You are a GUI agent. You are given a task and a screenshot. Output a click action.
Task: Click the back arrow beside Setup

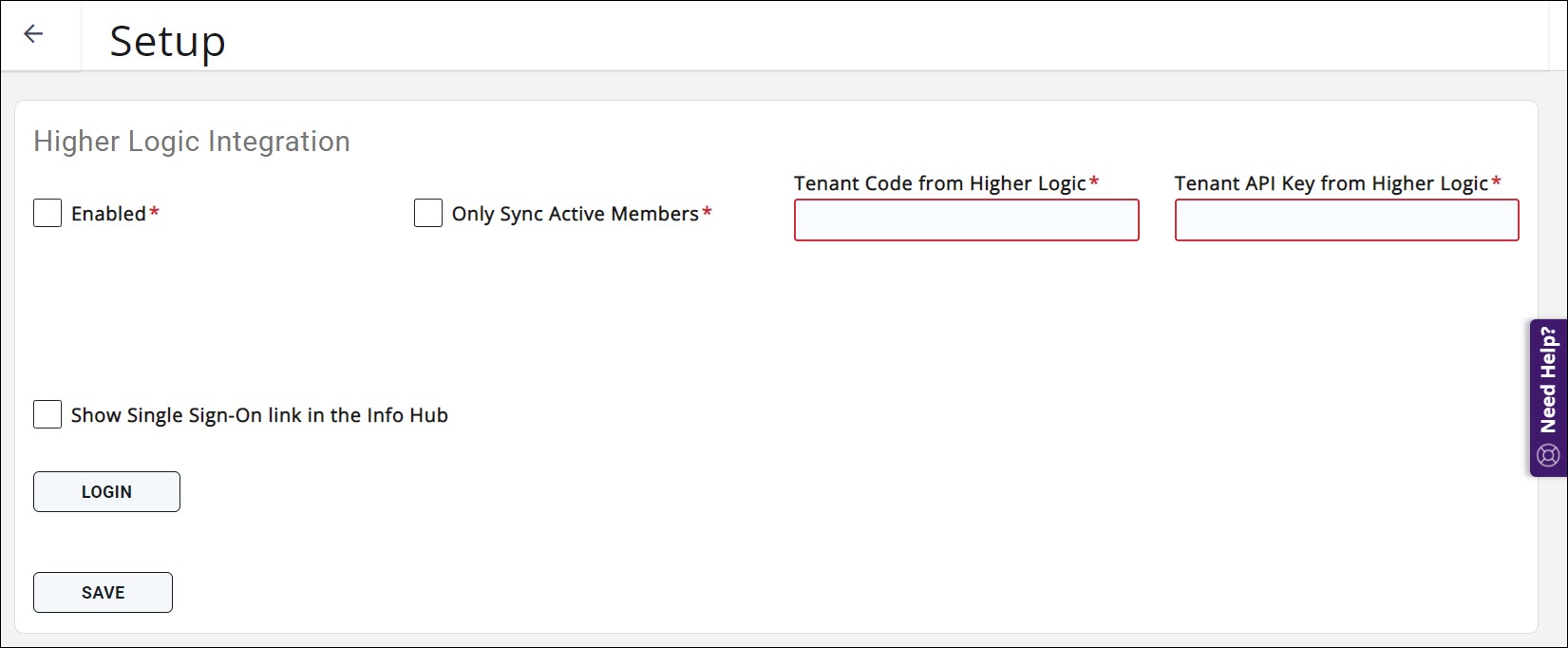click(33, 34)
